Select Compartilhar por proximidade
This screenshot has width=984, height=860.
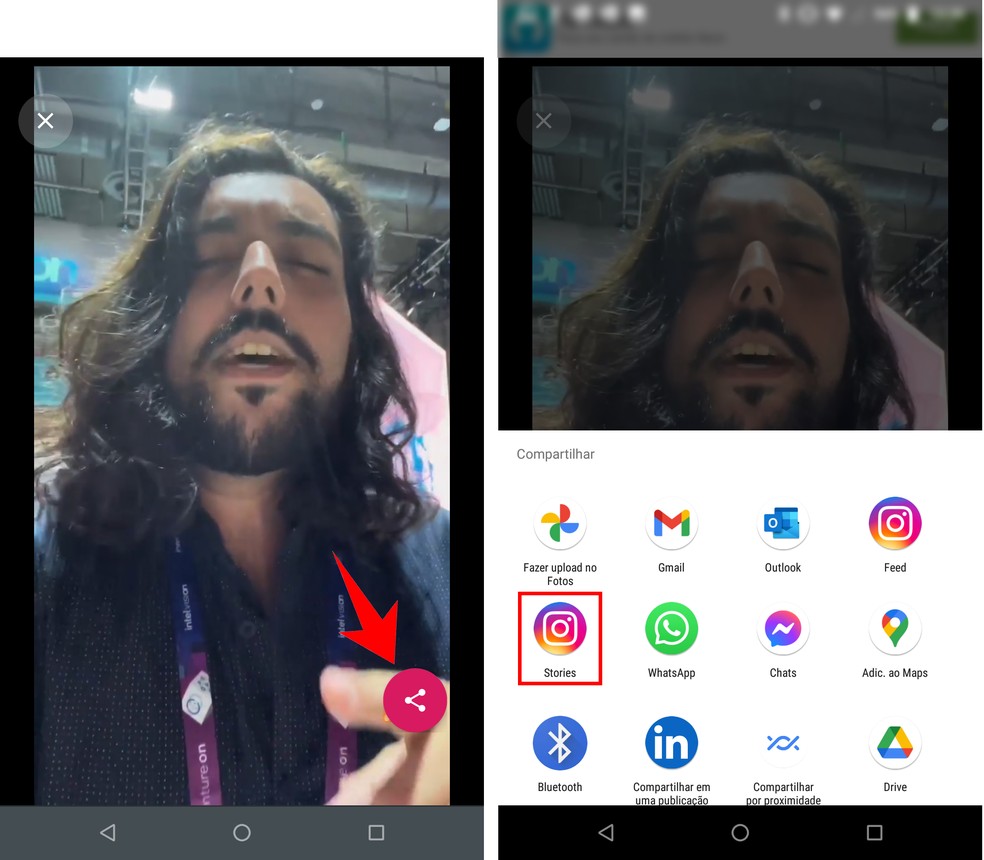tap(783, 760)
